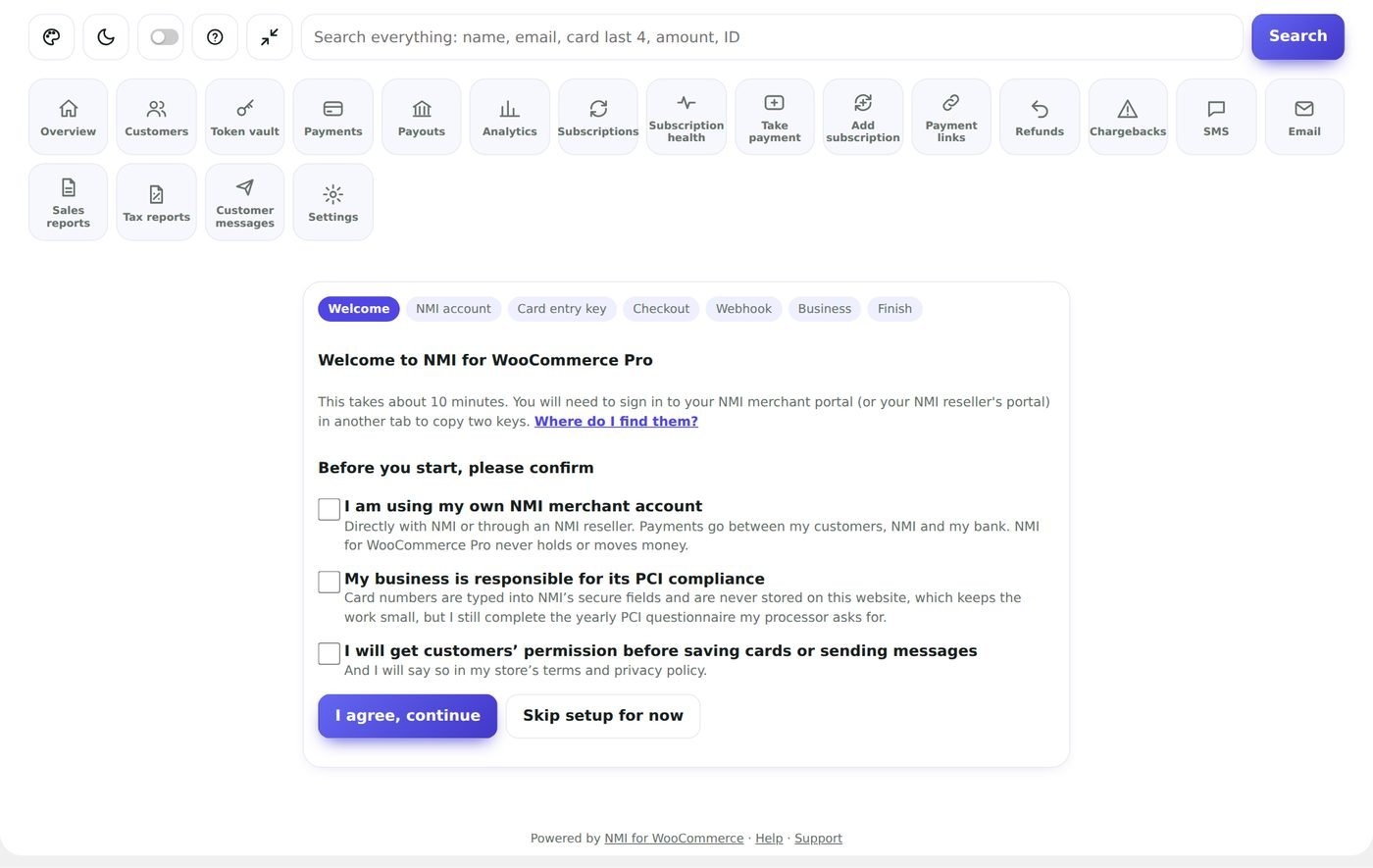Click the Search button
The width and height of the screenshot is (1373, 868).
1297,36
